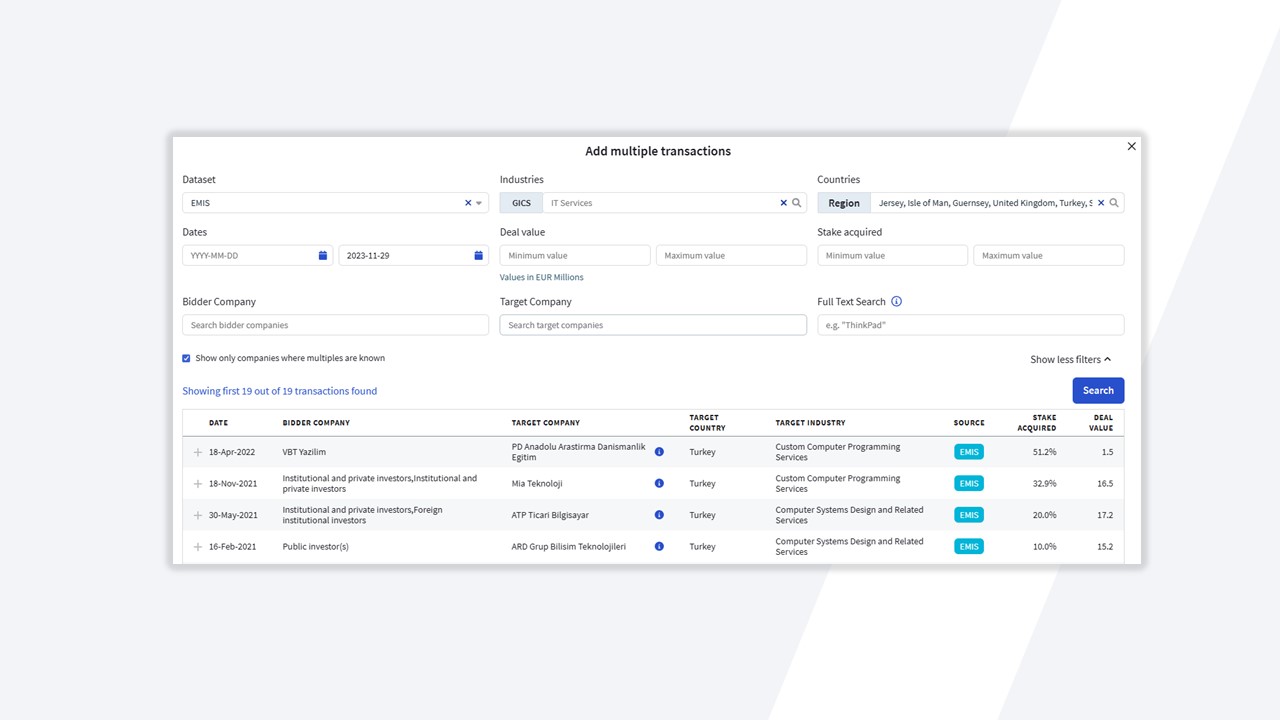Image resolution: width=1280 pixels, height=720 pixels.
Task: Switch industry classification via GICS tab
Action: (x=521, y=203)
